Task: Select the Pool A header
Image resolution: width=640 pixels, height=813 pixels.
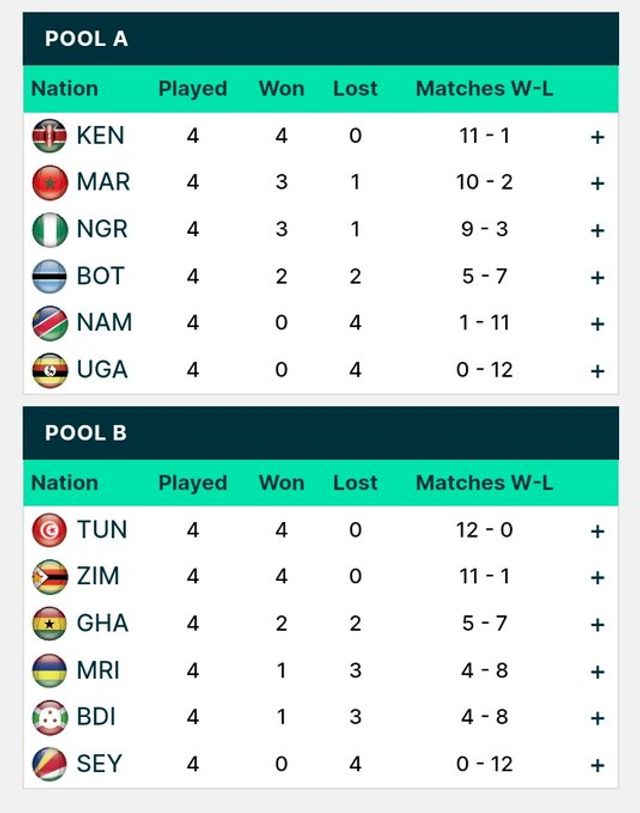Action: pos(87,39)
